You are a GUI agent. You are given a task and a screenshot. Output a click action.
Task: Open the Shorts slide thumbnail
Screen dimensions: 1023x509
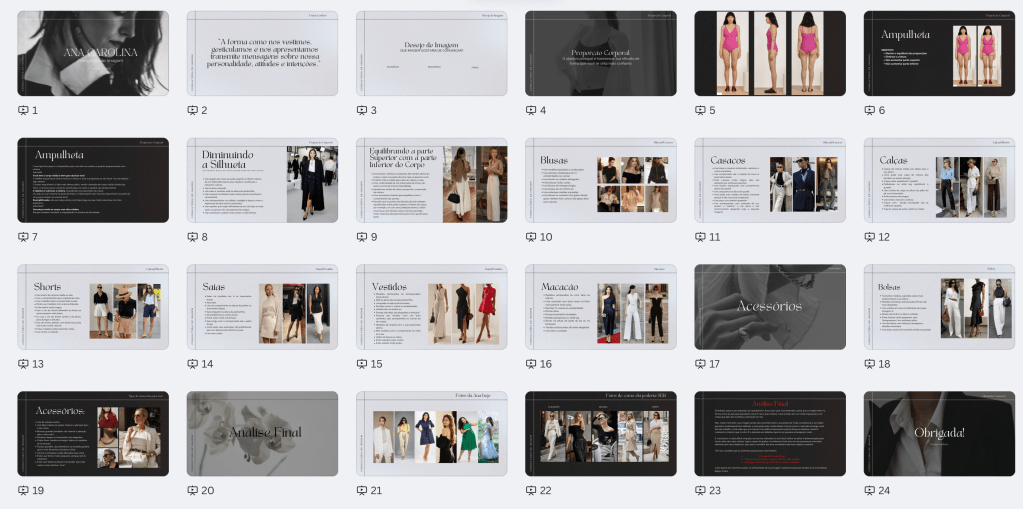point(93,307)
